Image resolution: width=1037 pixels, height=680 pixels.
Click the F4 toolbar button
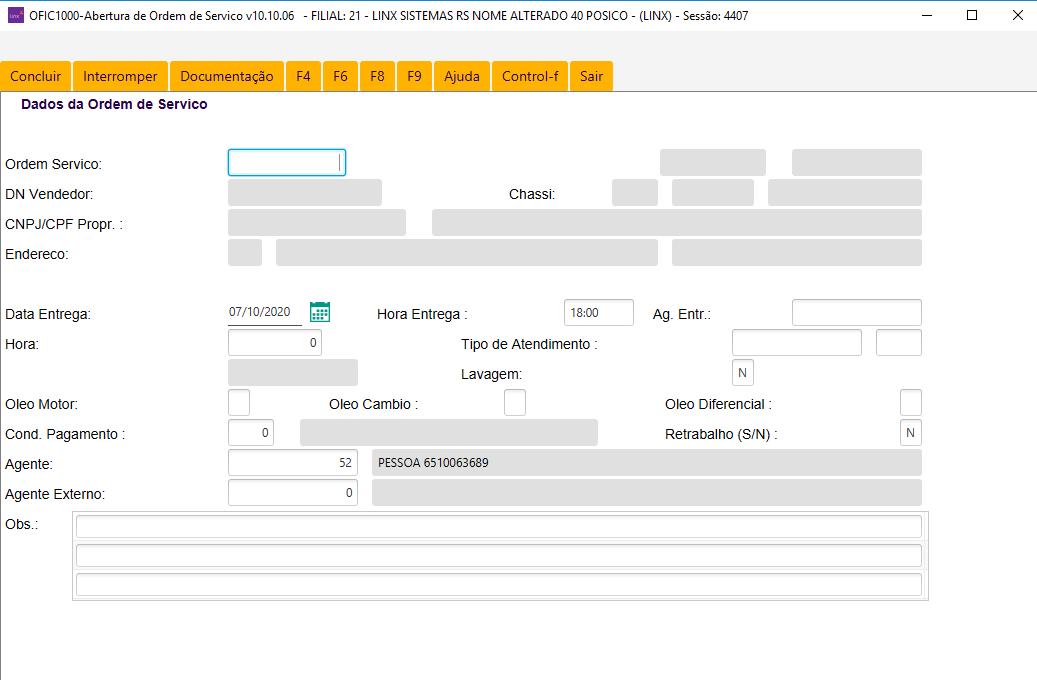click(304, 76)
